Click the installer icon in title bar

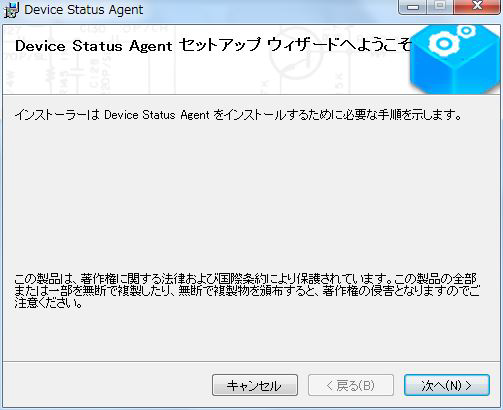pos(11,10)
